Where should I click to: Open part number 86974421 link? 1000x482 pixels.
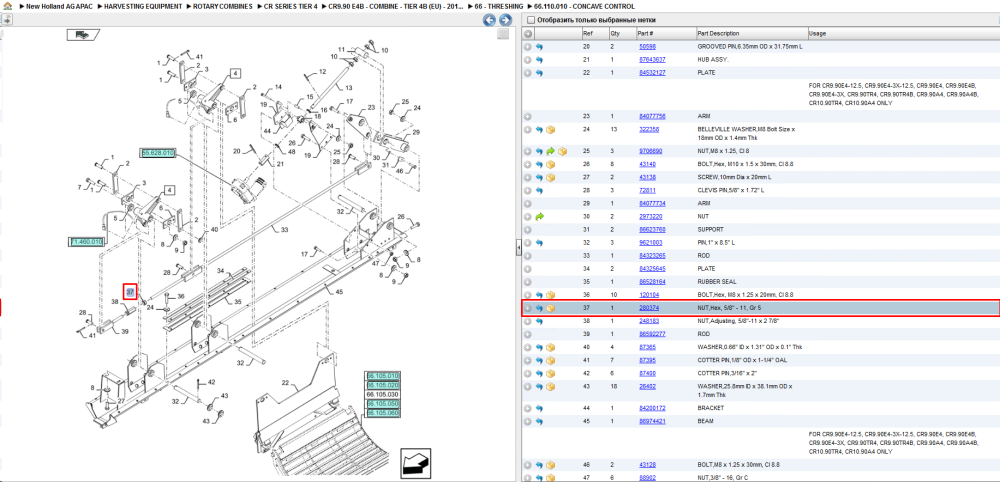[x=652, y=421]
